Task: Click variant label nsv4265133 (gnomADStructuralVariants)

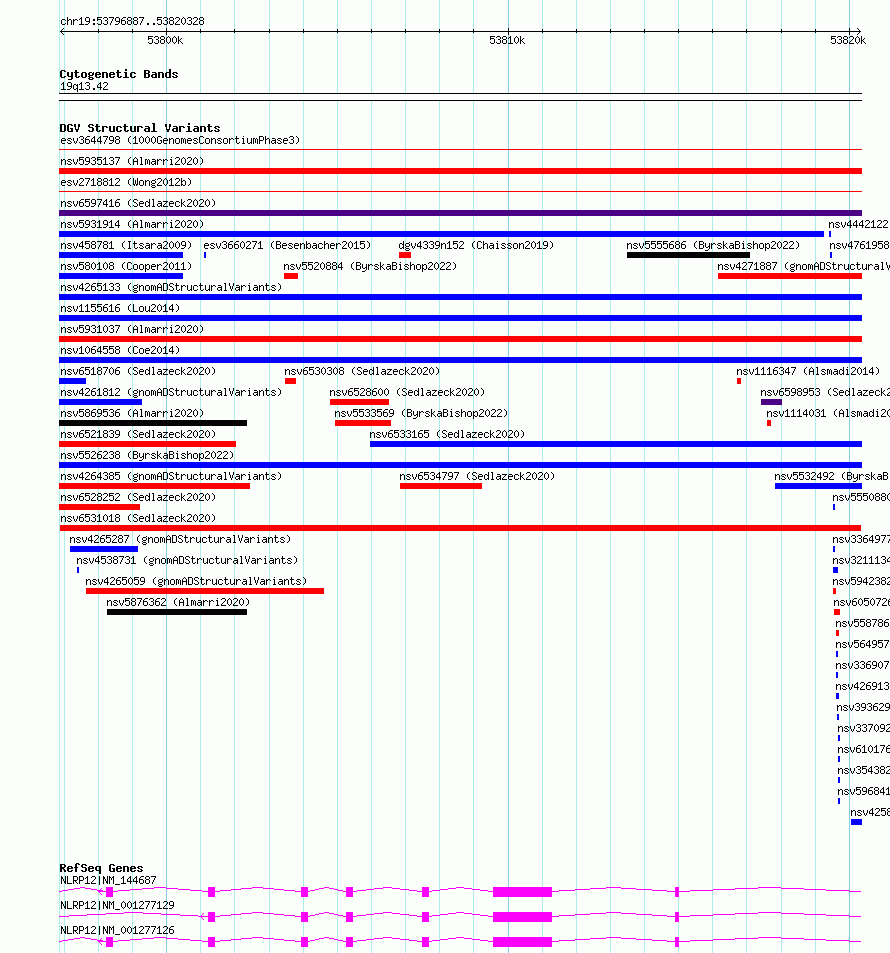Action: pyautogui.click(x=171, y=287)
